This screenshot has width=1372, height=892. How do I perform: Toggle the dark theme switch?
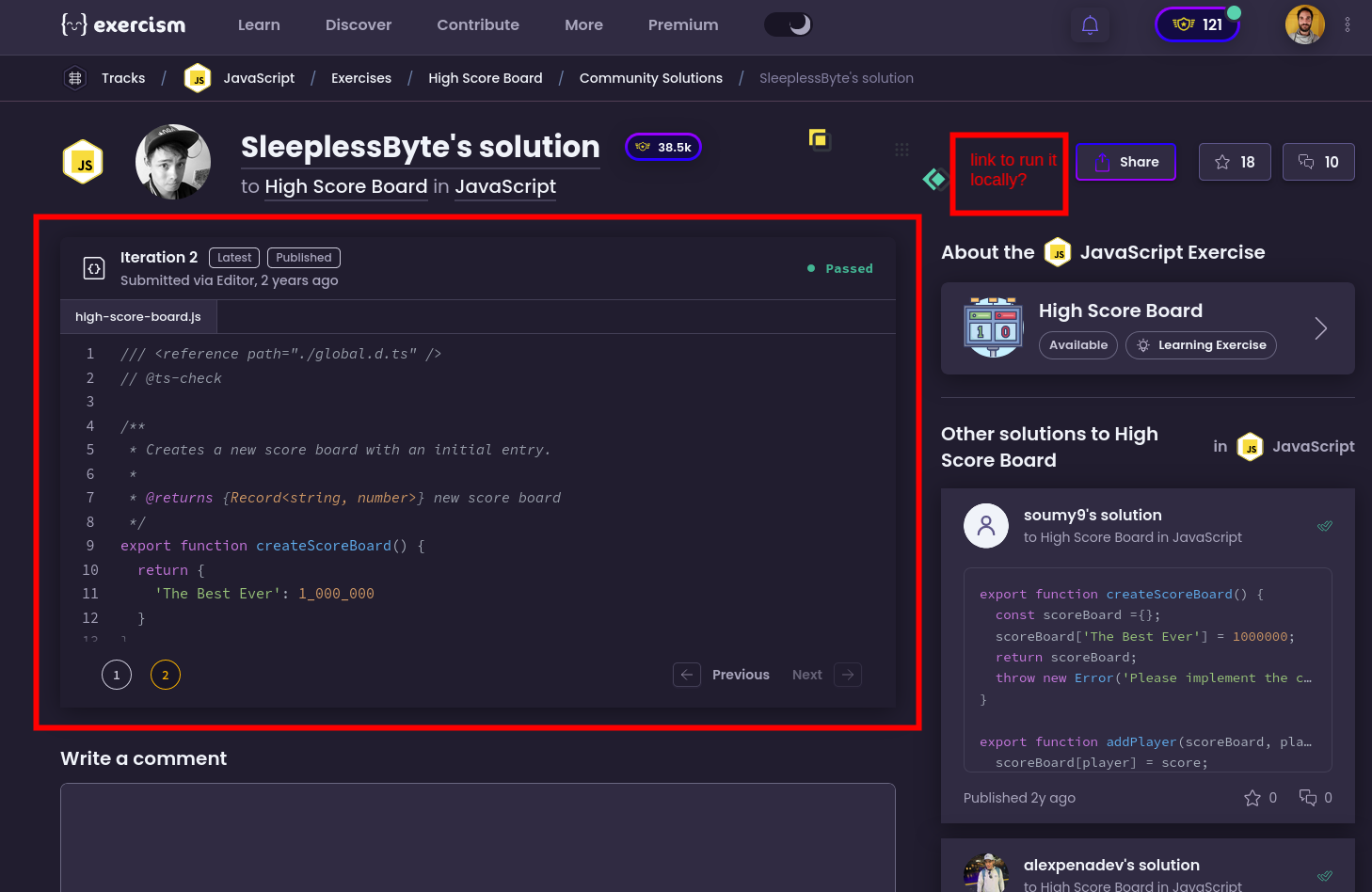(789, 24)
